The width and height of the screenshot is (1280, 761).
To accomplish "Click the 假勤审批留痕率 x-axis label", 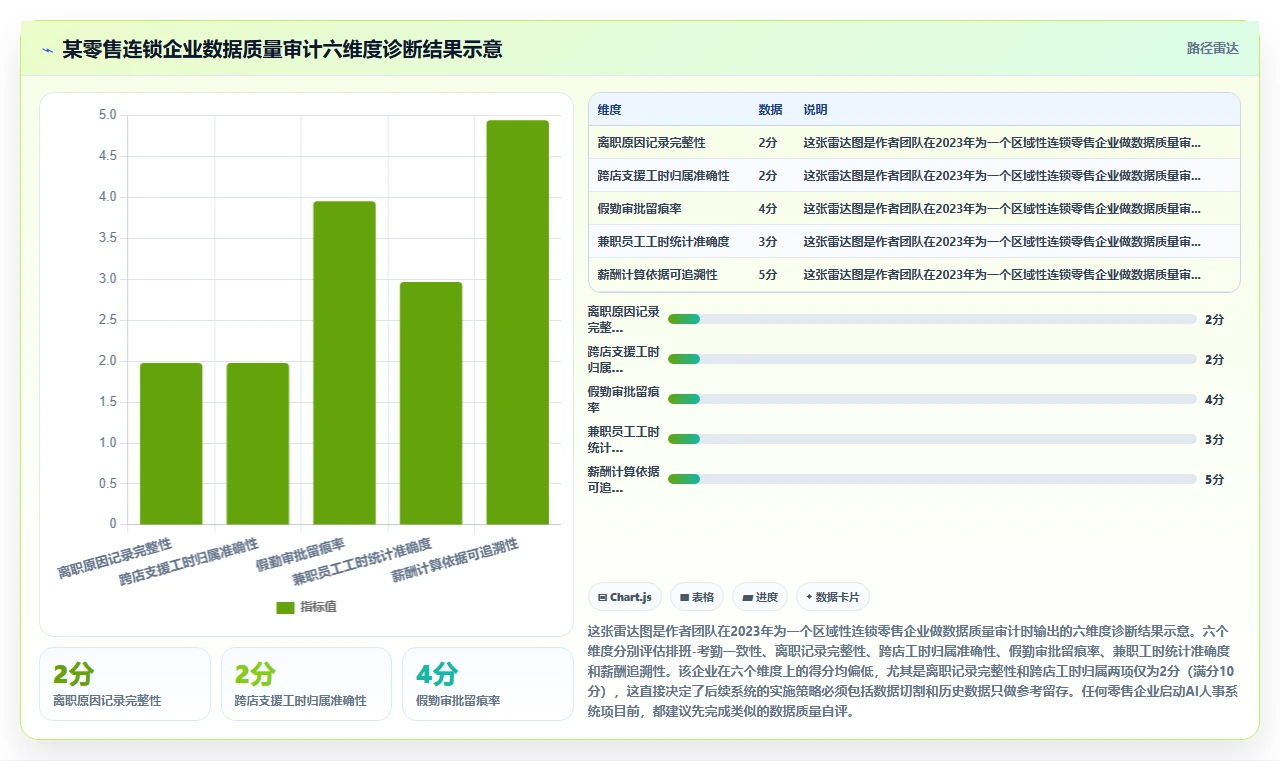I will point(300,554).
